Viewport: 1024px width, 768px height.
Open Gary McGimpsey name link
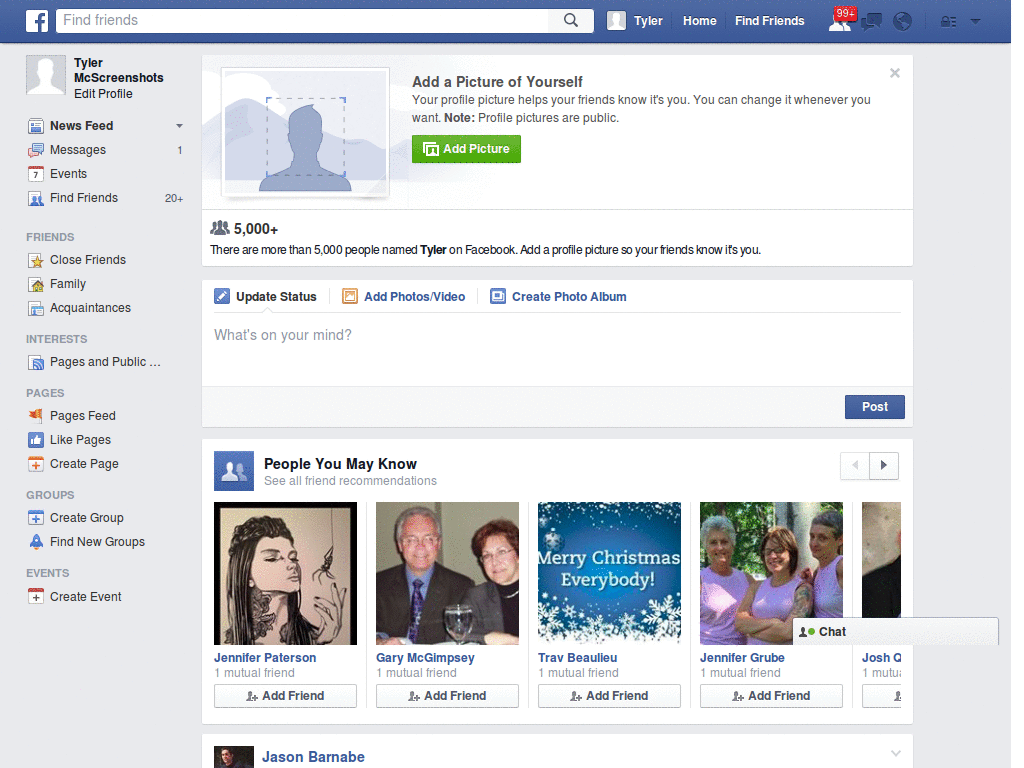425,658
